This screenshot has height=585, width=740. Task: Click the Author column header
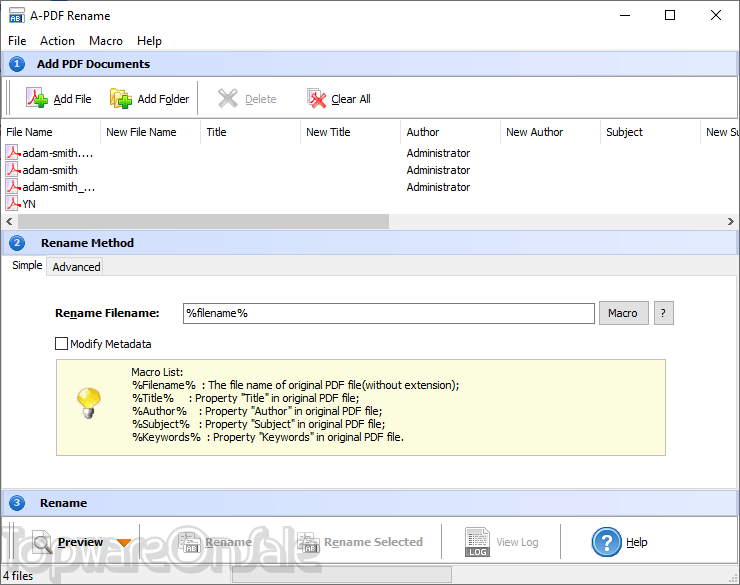(x=451, y=132)
